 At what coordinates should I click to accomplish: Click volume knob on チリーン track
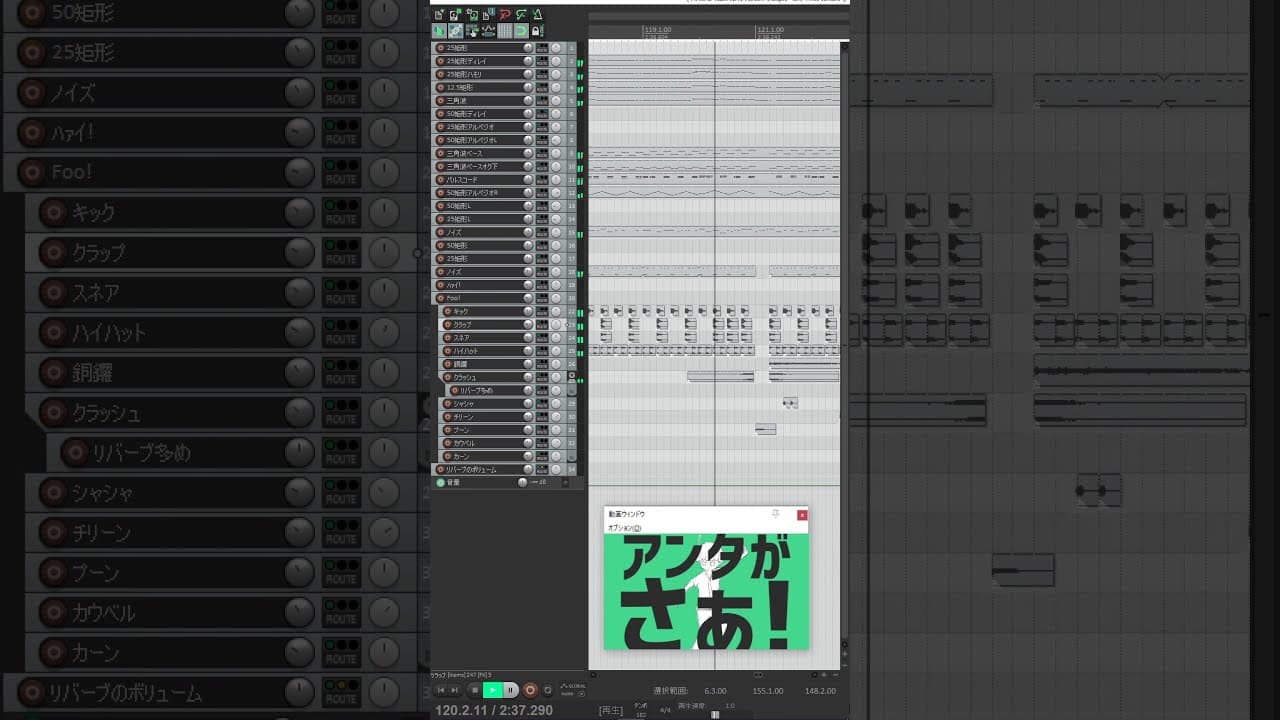click(528, 416)
